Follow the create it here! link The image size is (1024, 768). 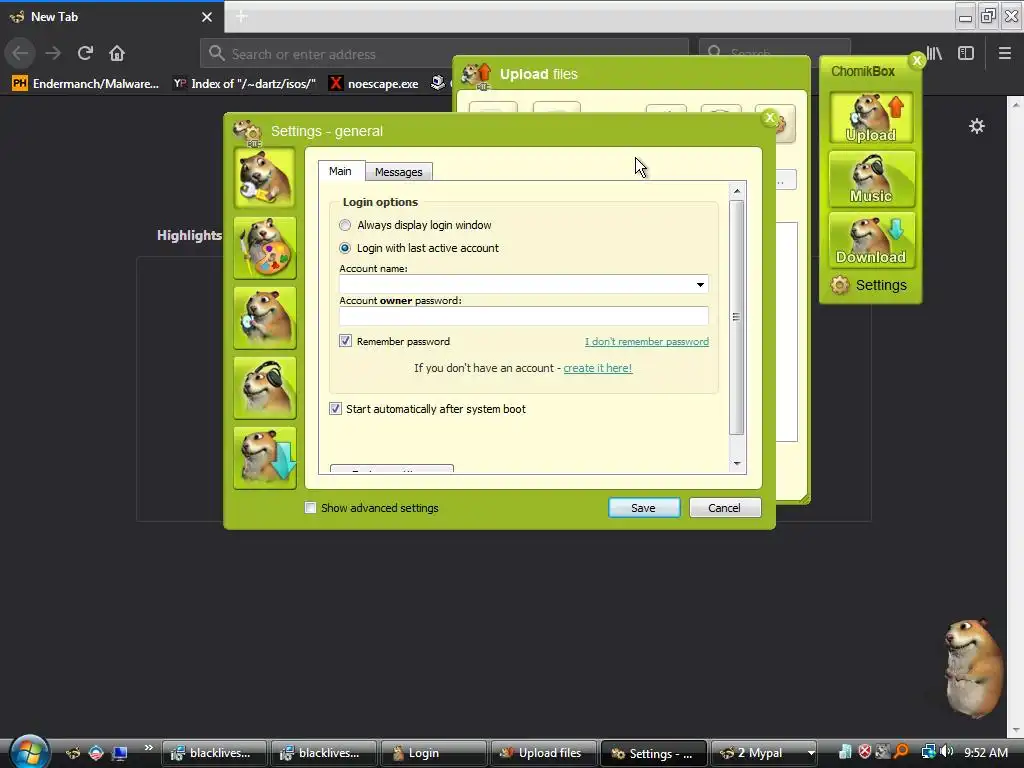tap(598, 368)
